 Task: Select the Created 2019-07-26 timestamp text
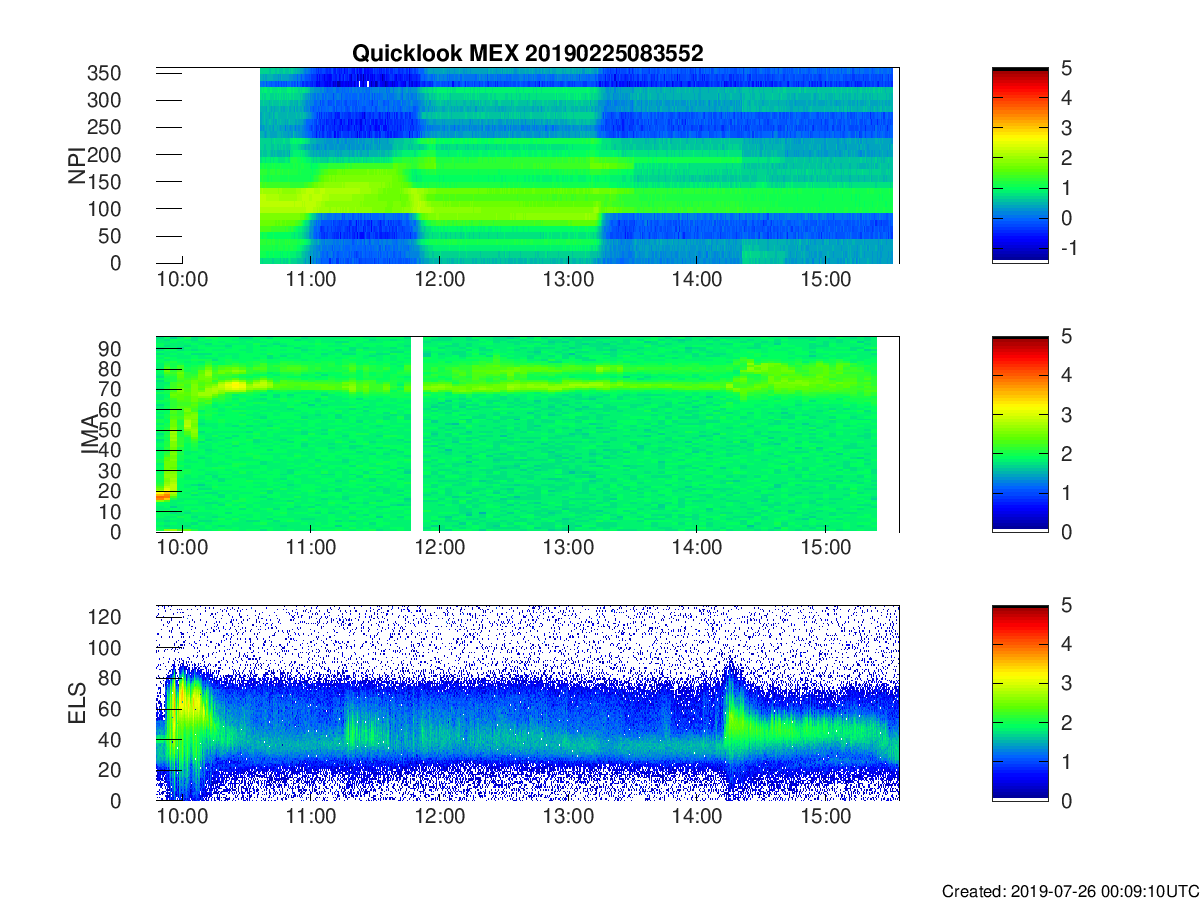(x=1069, y=891)
